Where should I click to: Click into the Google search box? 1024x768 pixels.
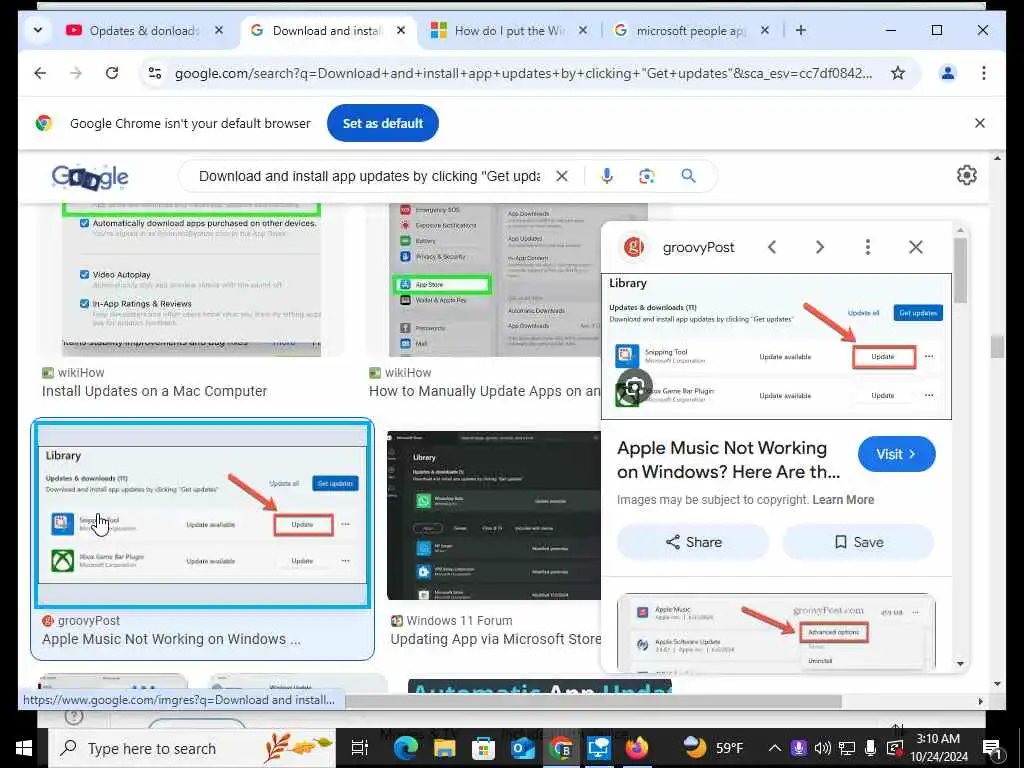tap(369, 176)
